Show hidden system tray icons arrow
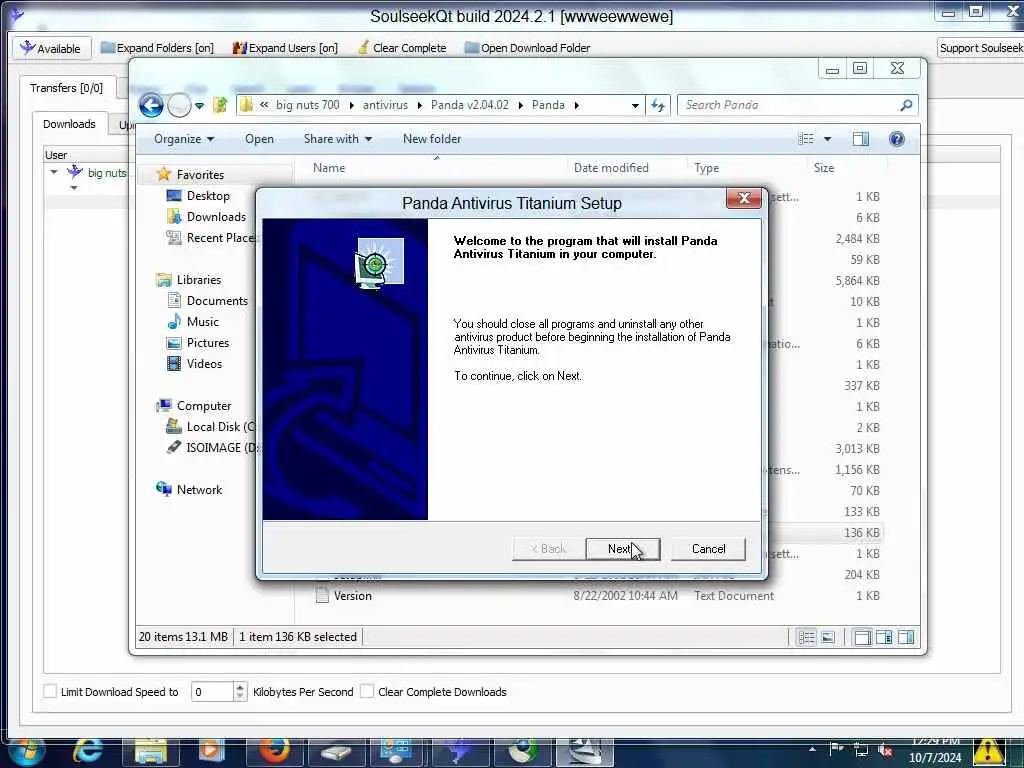 pos(812,750)
